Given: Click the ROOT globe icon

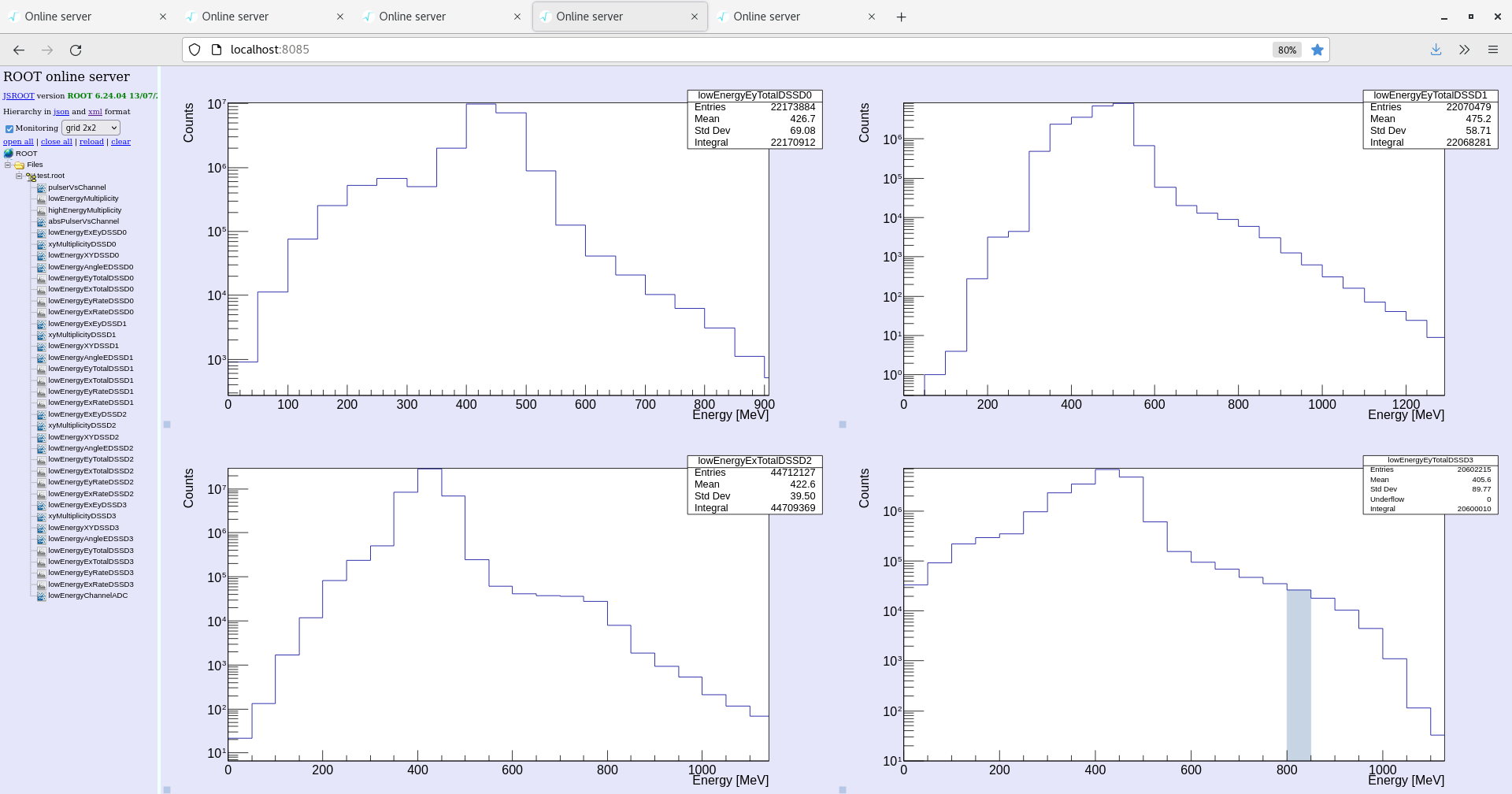Looking at the screenshot, I should (x=9, y=154).
